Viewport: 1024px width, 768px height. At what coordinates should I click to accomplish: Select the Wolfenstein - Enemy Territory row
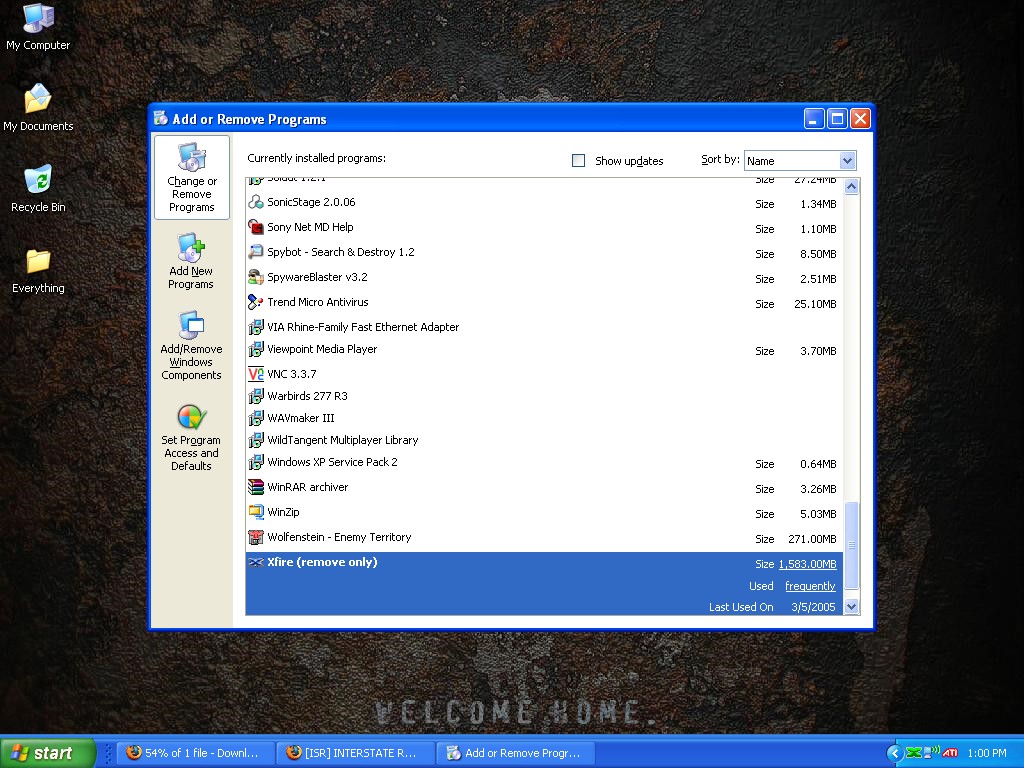coord(543,538)
